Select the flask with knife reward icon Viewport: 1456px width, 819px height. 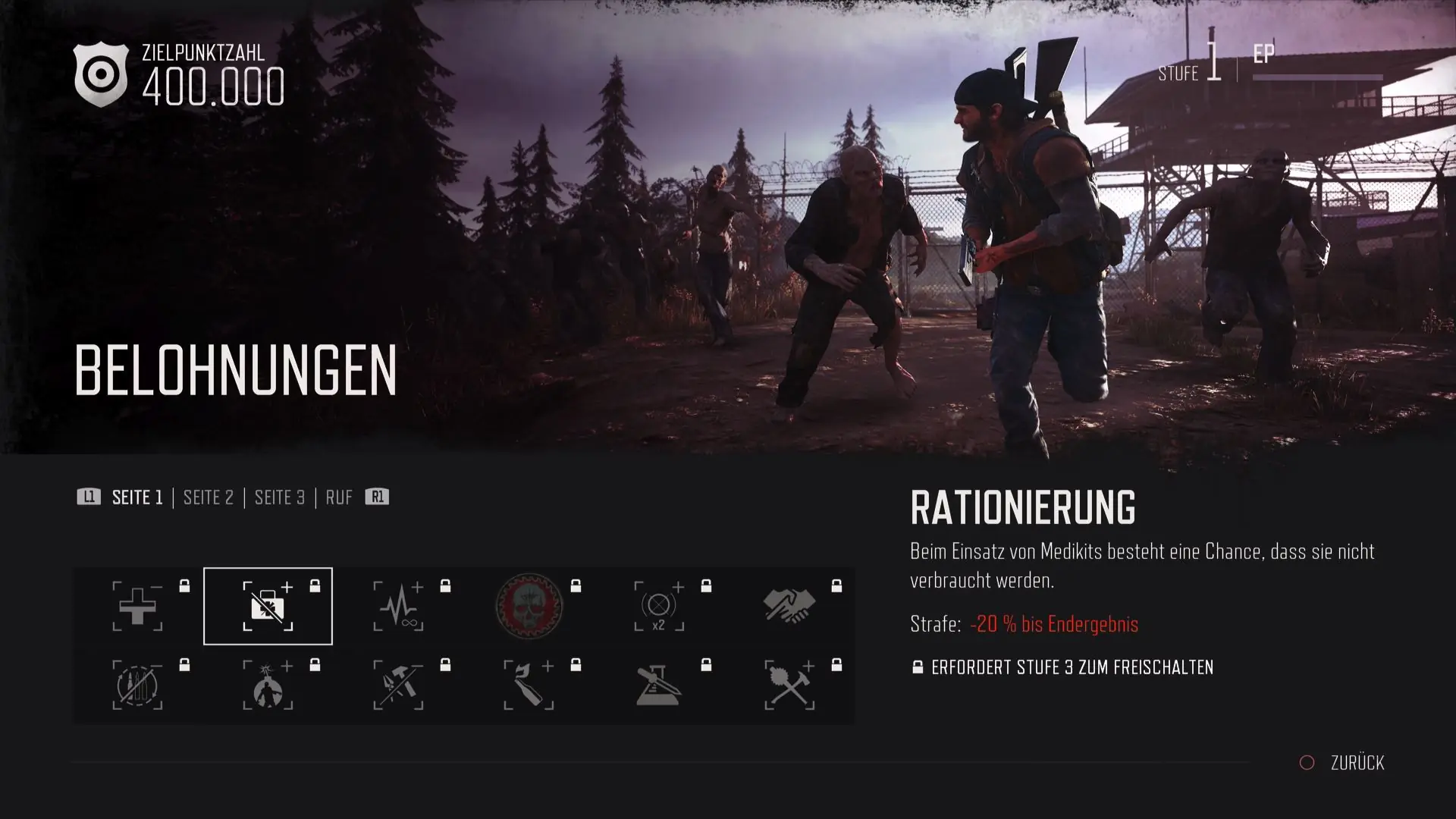coord(658,685)
